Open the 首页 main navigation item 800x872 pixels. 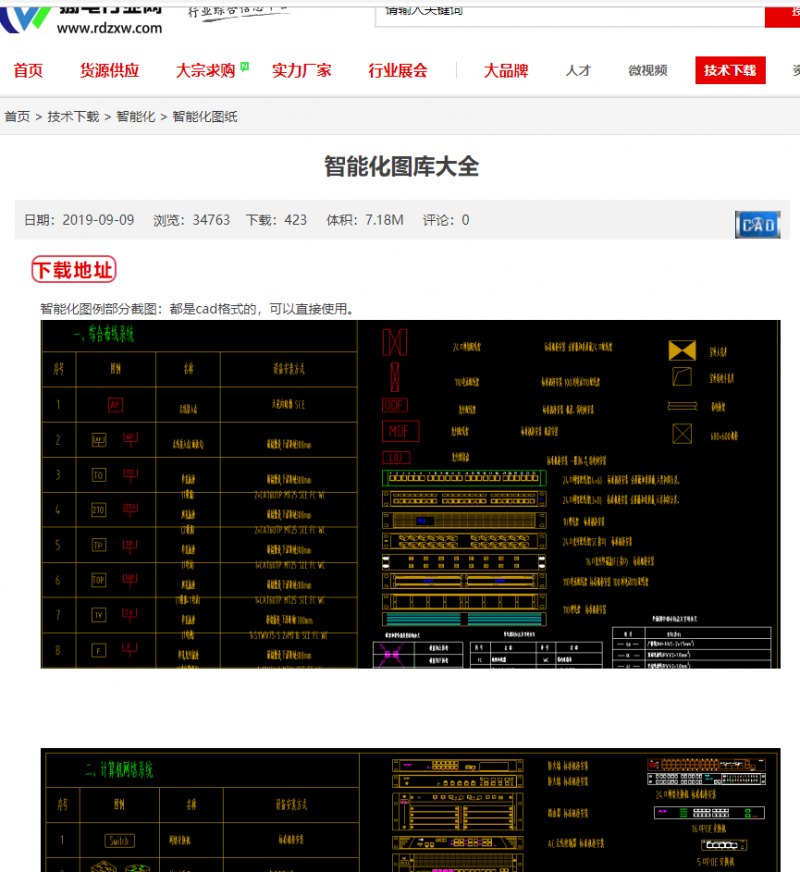(x=28, y=71)
